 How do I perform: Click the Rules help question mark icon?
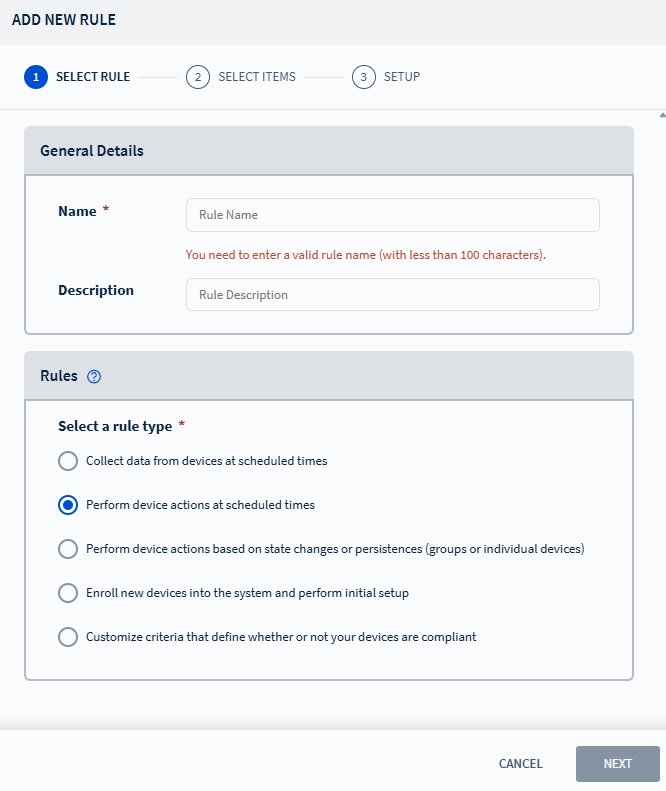pyautogui.click(x=95, y=377)
